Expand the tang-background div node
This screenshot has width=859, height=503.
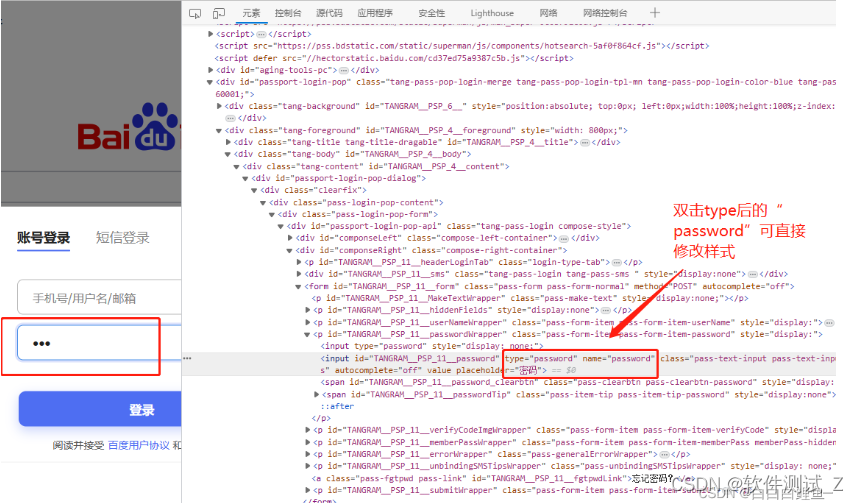pos(219,106)
